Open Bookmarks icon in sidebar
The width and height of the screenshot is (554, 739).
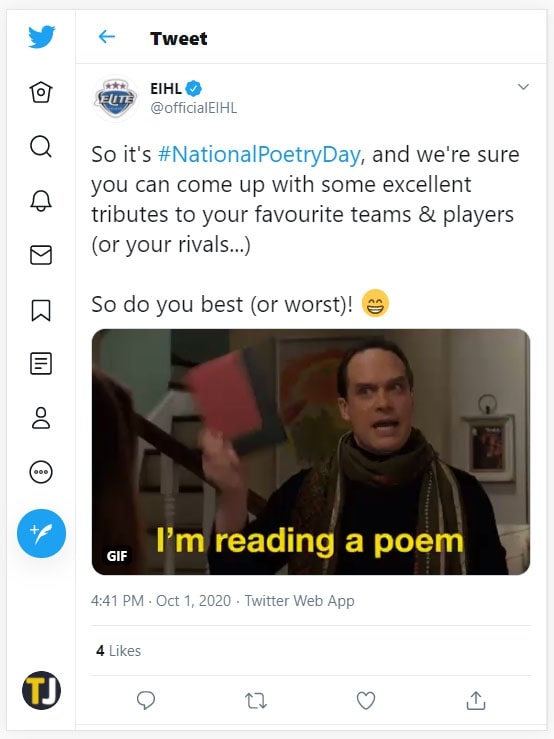(41, 310)
